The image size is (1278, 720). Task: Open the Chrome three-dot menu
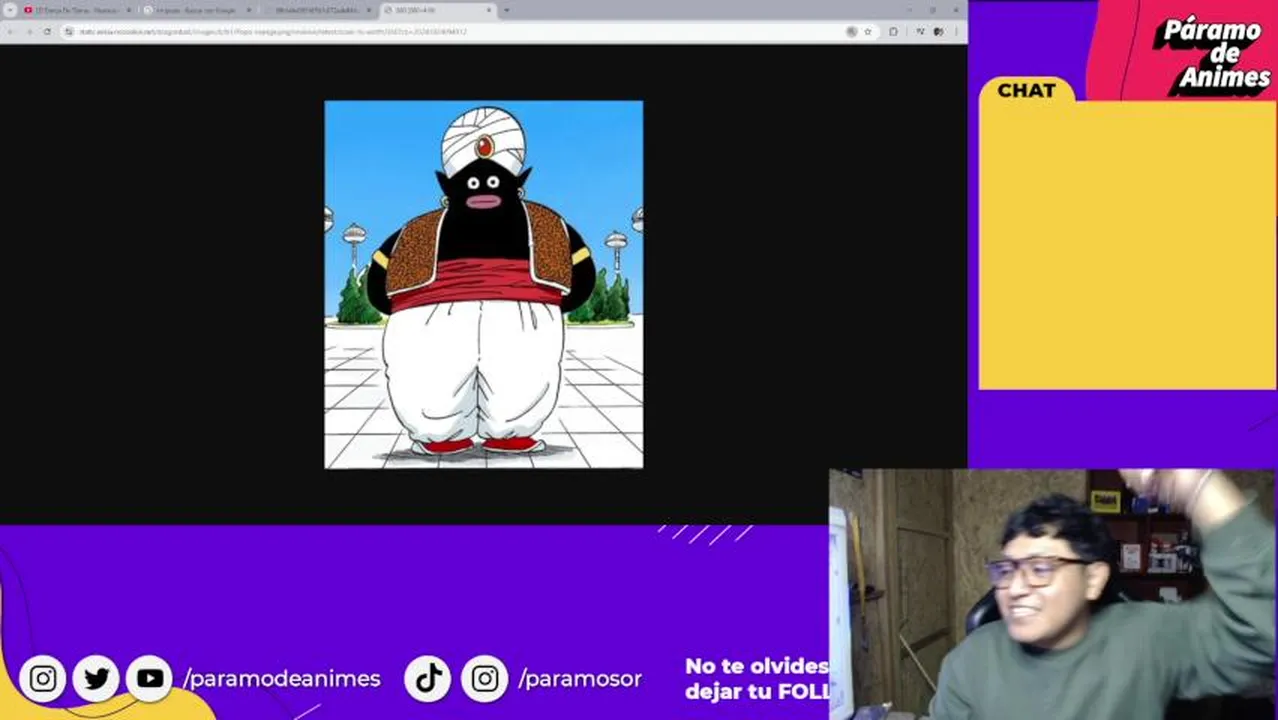955,31
